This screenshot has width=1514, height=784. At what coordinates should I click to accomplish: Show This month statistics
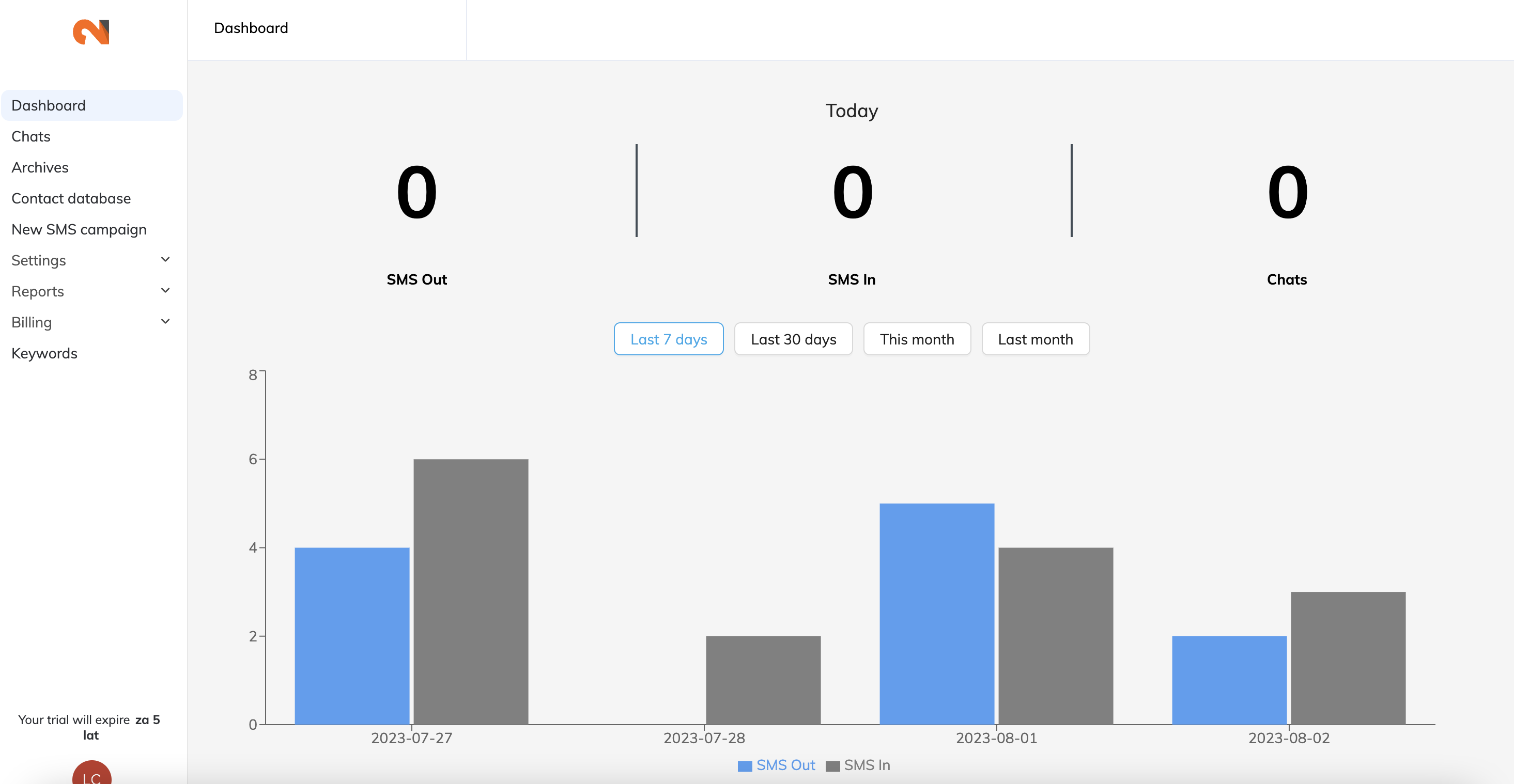click(x=916, y=339)
